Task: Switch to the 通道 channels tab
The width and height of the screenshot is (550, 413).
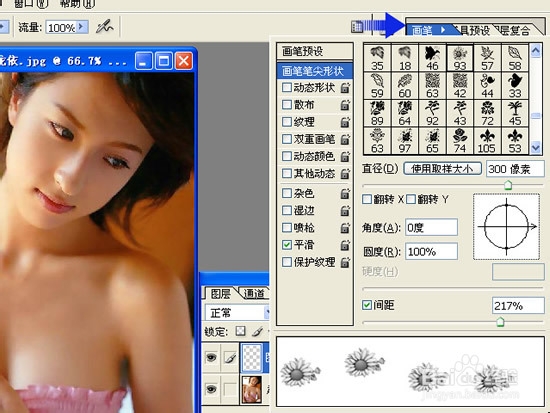Action: 254,293
